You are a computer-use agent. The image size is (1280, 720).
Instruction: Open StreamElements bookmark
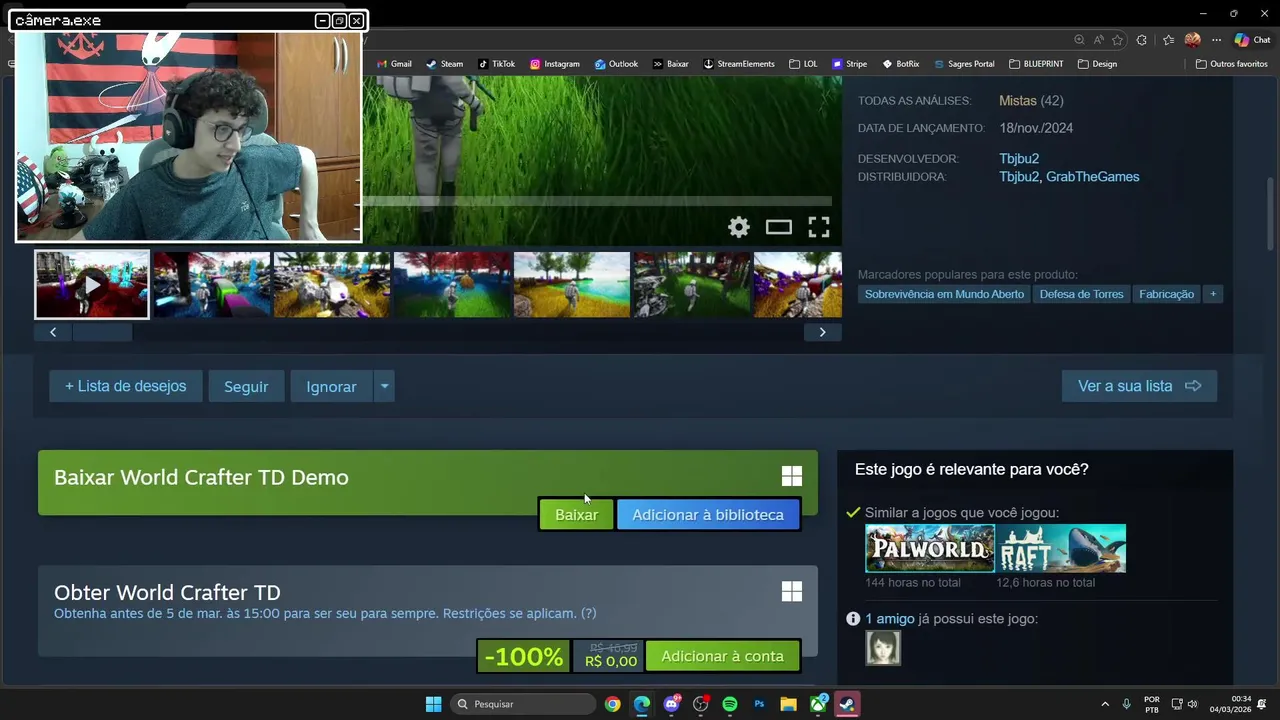pyautogui.click(x=739, y=64)
